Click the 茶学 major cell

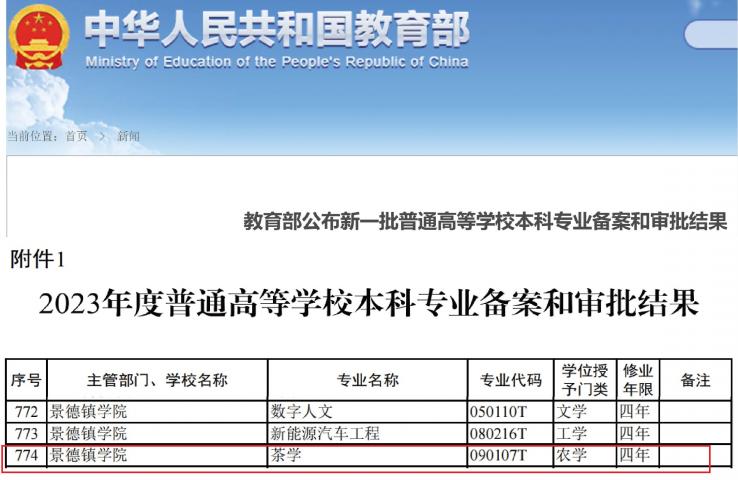[x=368, y=455]
